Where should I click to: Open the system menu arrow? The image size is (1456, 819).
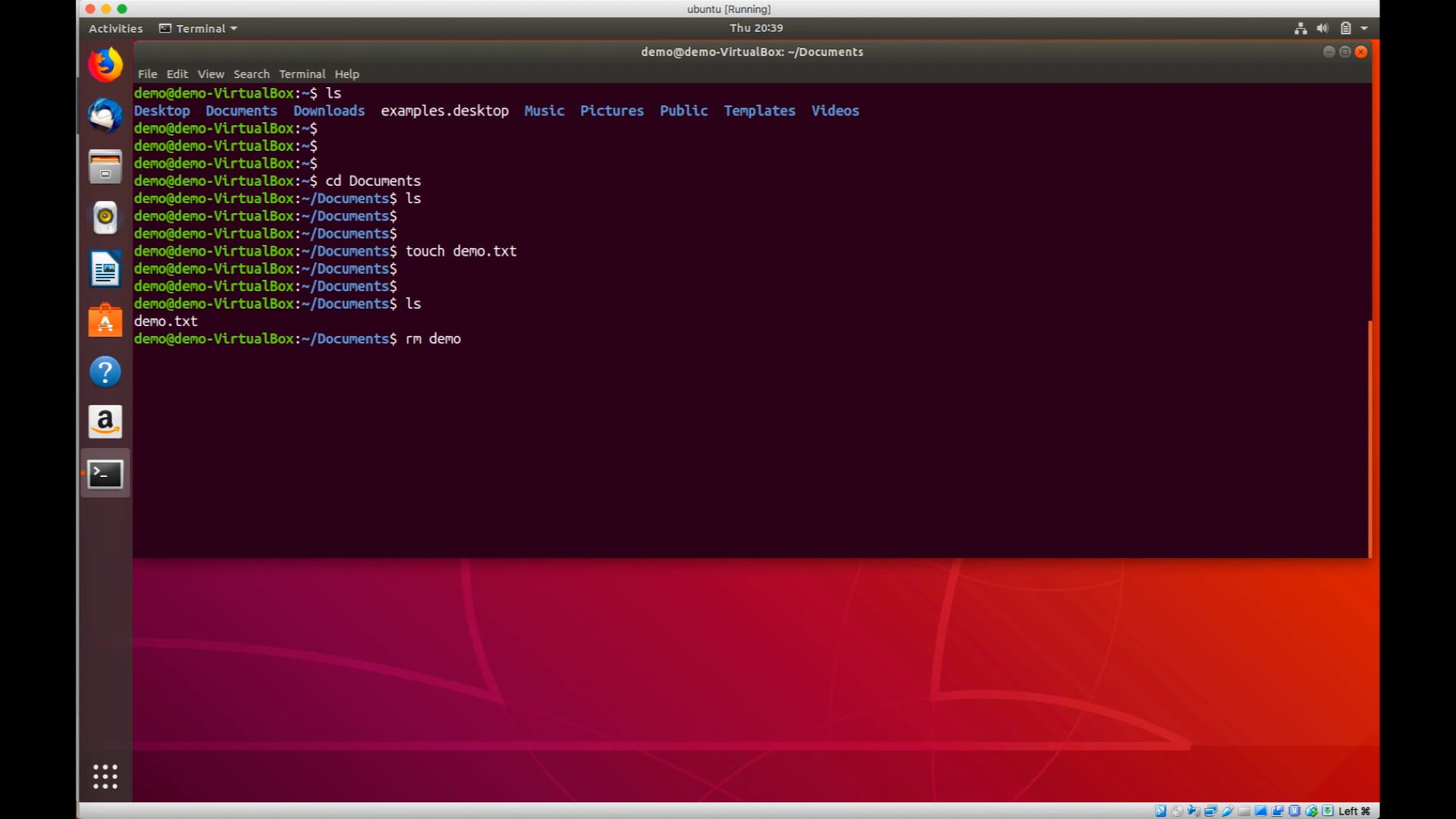pyautogui.click(x=1364, y=29)
